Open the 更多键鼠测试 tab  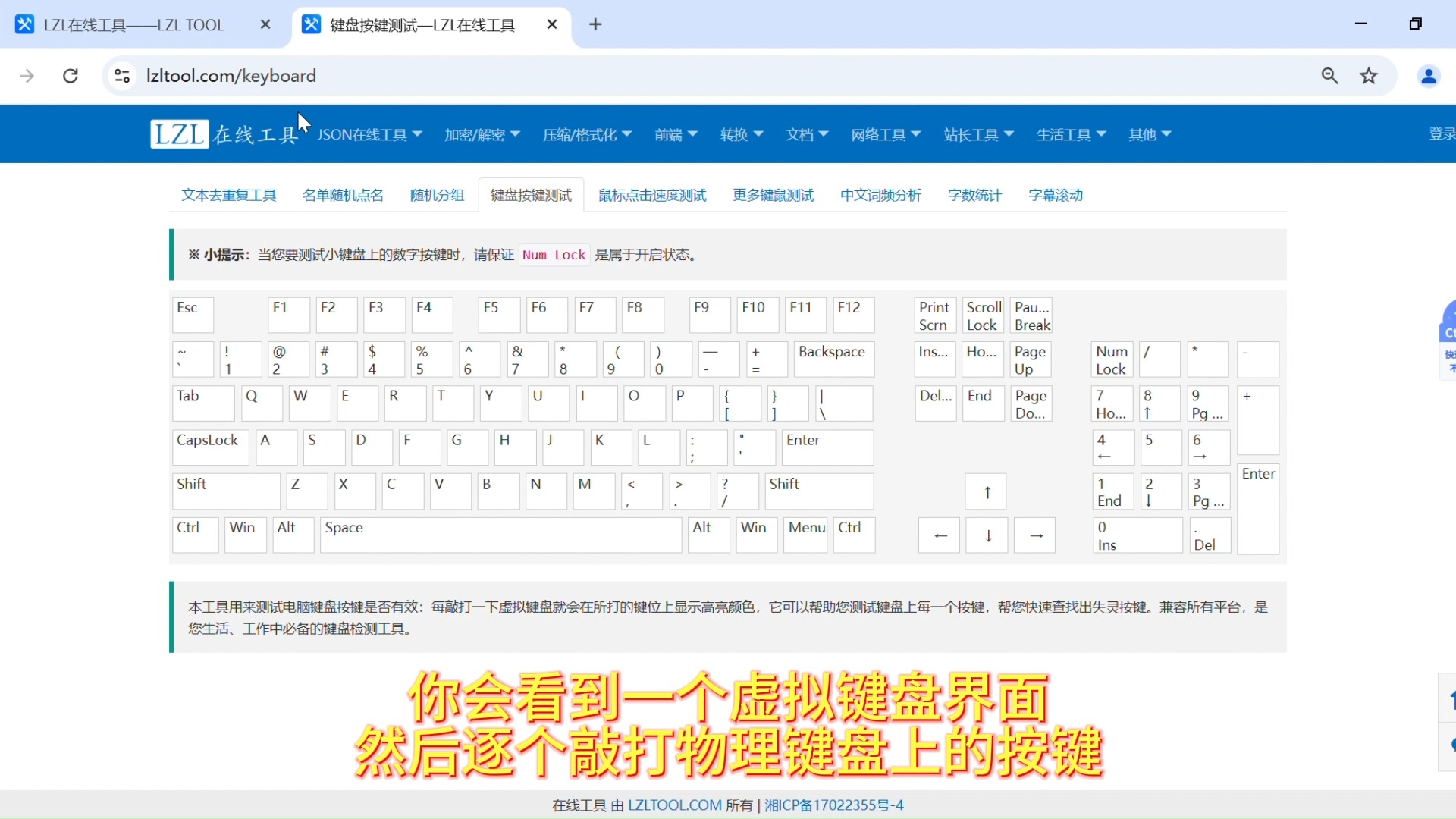[x=773, y=195]
